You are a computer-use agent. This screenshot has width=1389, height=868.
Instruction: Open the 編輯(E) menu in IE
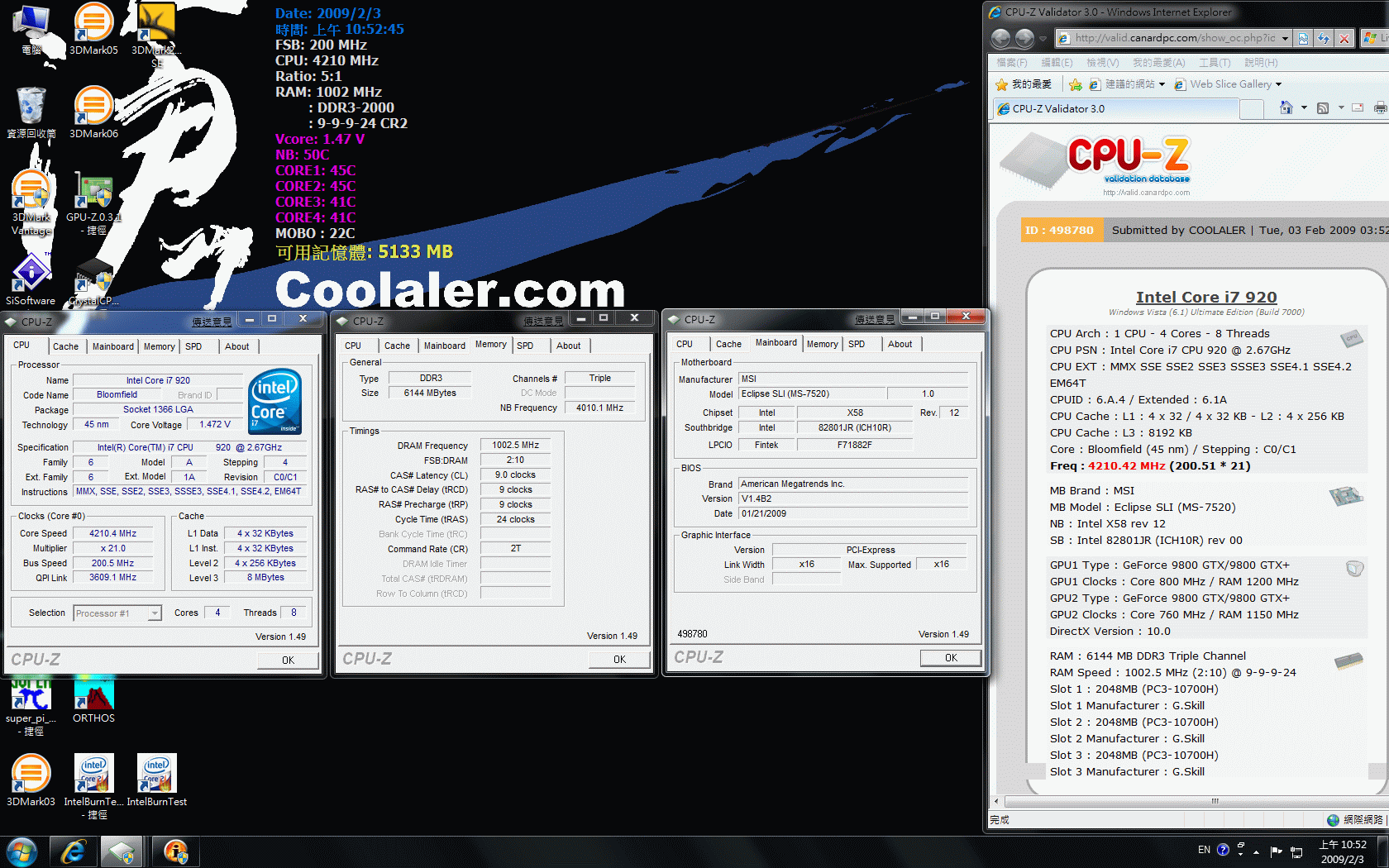tap(1057, 63)
